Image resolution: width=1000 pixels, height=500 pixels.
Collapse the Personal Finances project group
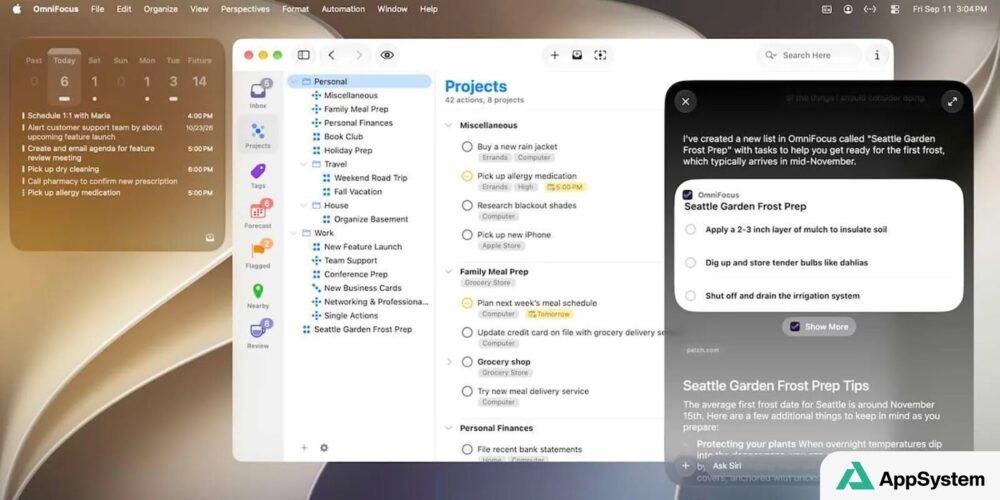pos(449,428)
